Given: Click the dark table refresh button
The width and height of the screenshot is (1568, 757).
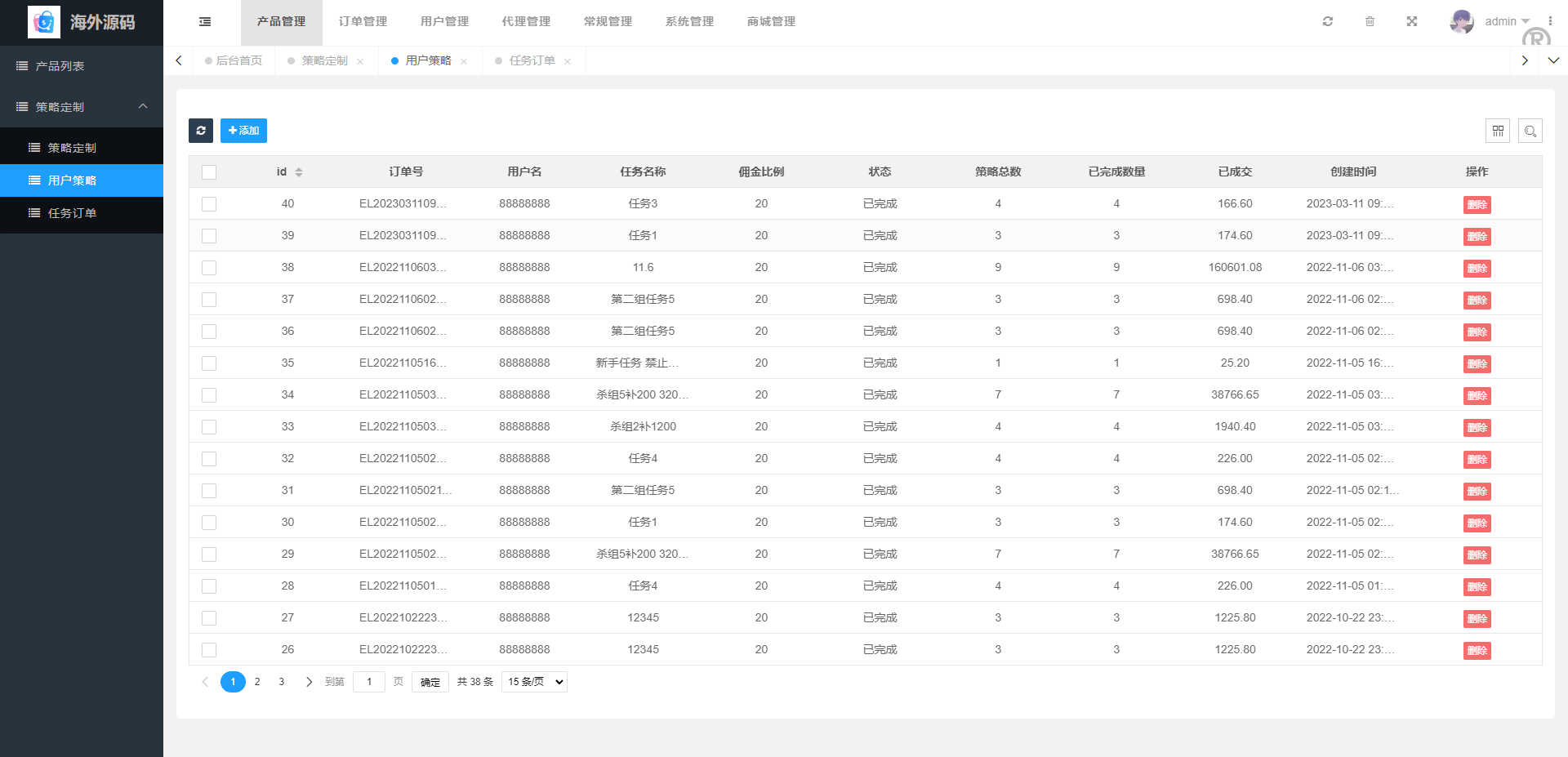Looking at the screenshot, I should [201, 131].
